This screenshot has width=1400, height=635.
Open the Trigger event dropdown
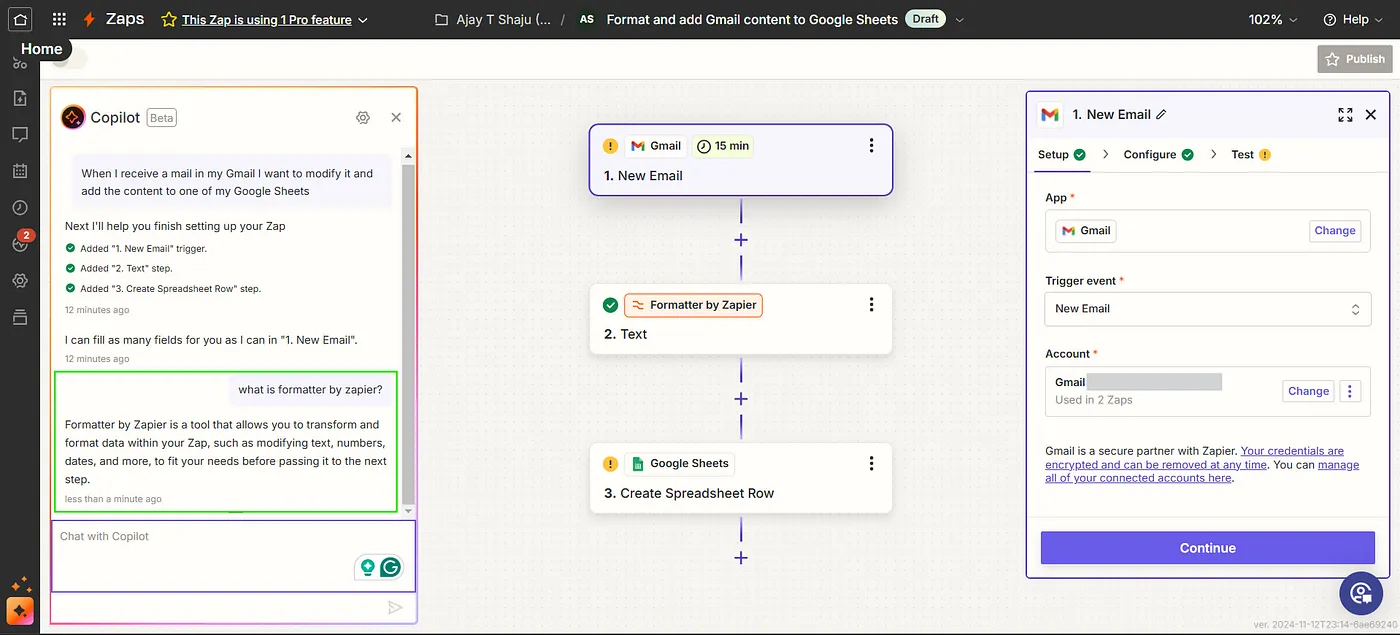point(1208,309)
